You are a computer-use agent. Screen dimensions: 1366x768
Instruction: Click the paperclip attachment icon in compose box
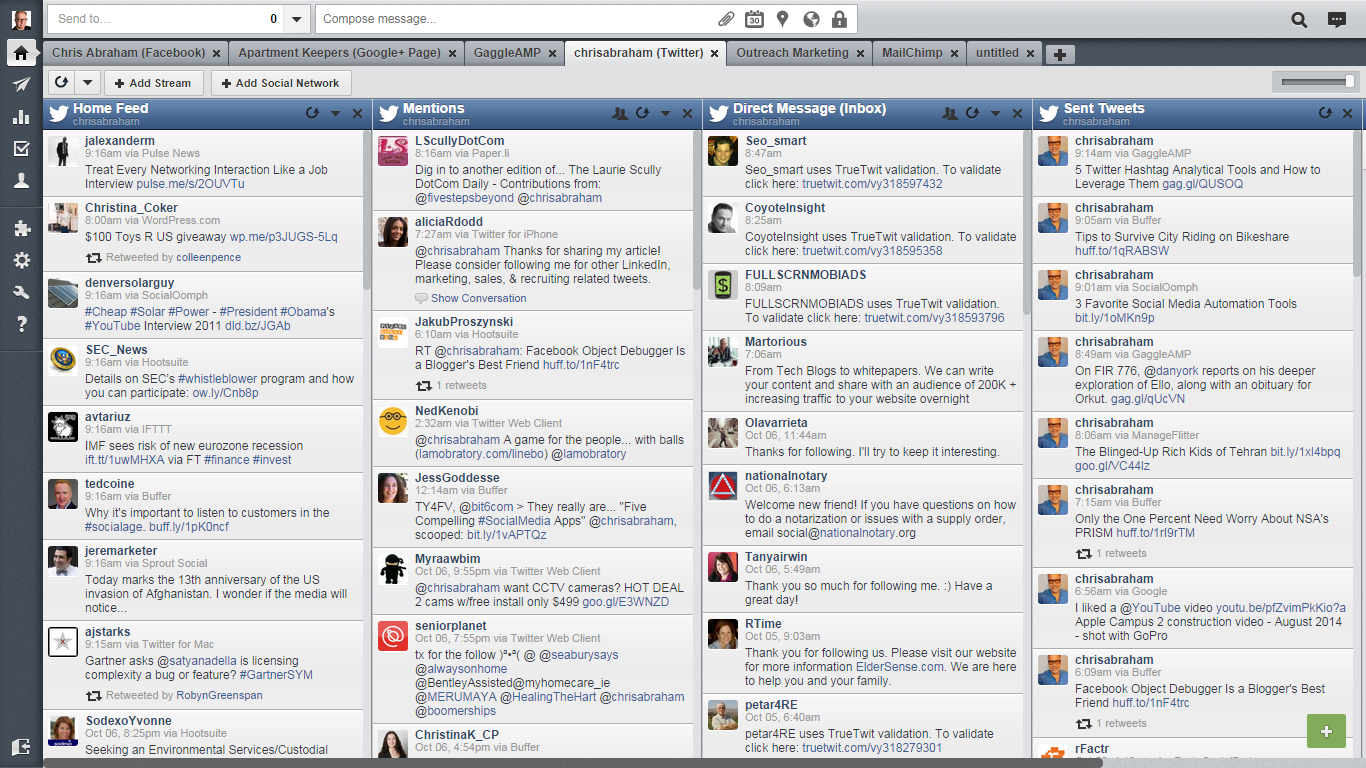[x=726, y=19]
